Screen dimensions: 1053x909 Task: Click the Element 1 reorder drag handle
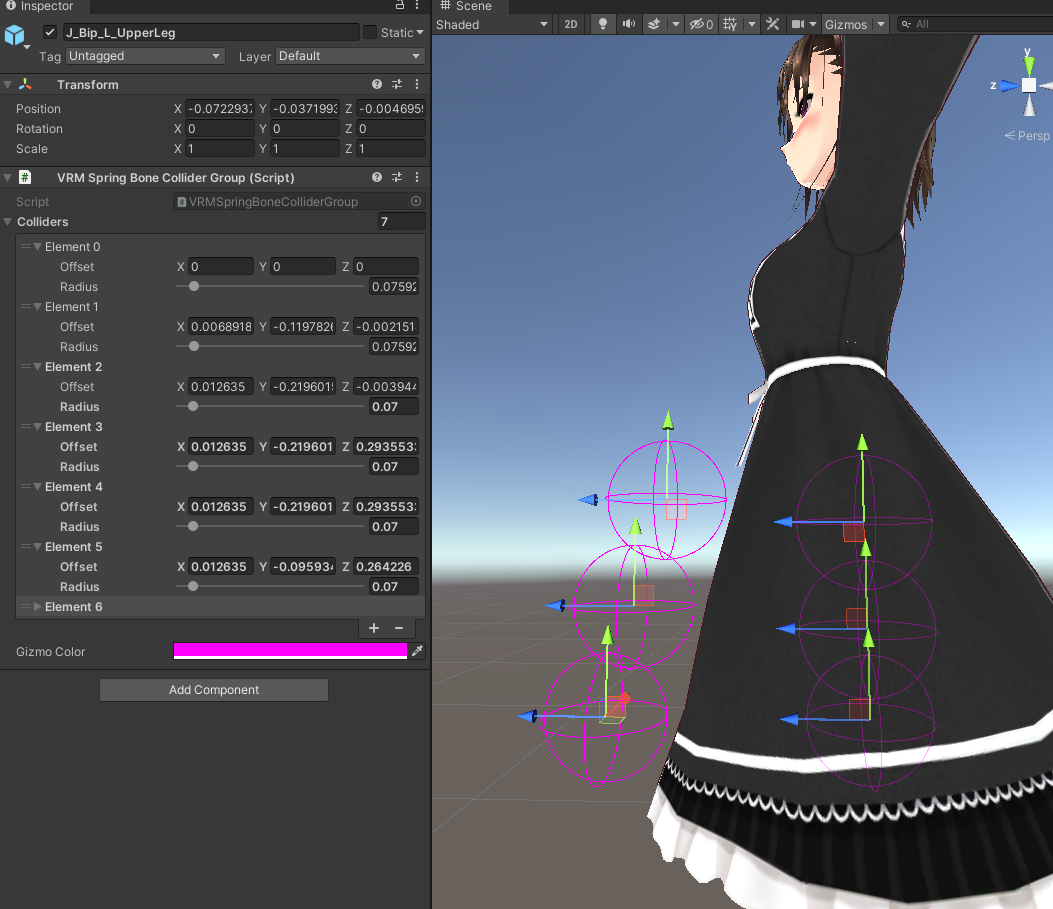(x=26, y=307)
